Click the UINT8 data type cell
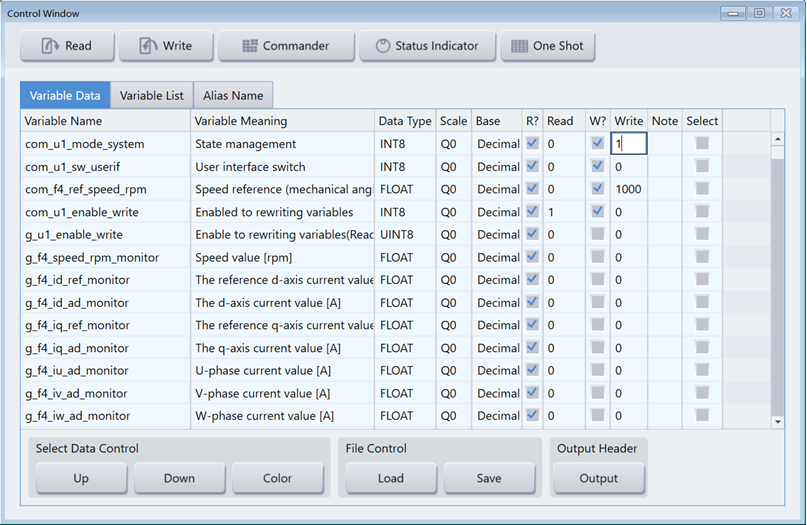Screen dimensions: 807x525 405,235
